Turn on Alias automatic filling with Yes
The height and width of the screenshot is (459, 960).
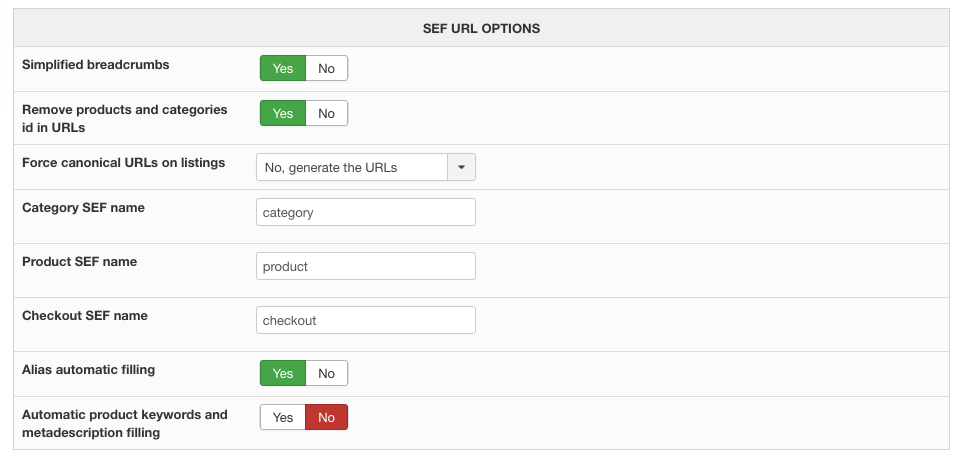[283, 373]
